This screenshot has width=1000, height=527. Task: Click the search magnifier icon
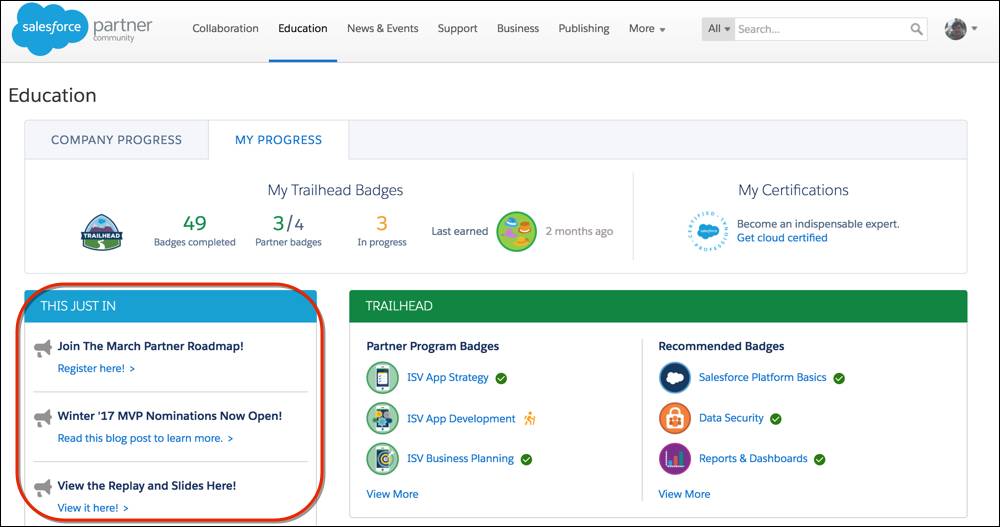(916, 29)
